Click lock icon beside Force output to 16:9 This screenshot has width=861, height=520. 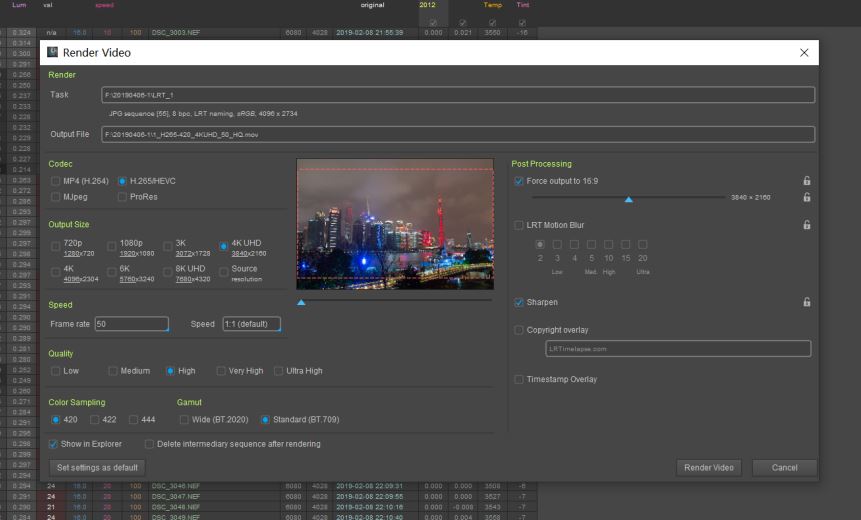tap(806, 181)
